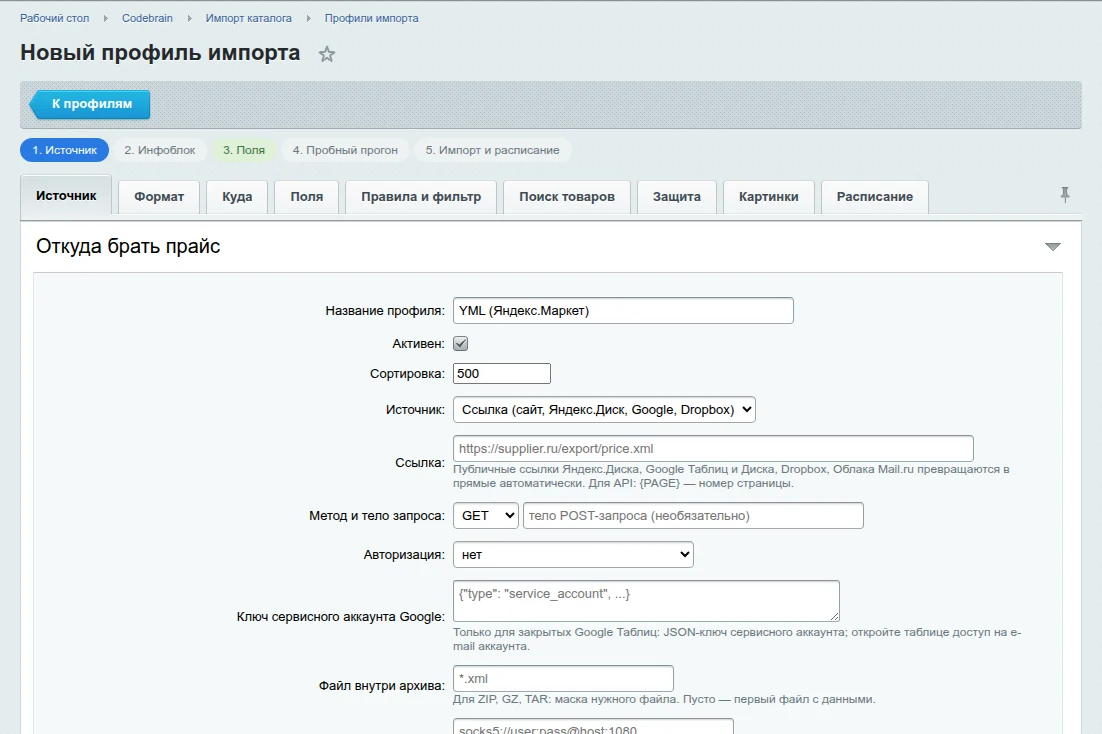Viewport: 1102px width, 734px height.
Task: Go to step "4. Пробный прогон"
Action: tap(345, 150)
